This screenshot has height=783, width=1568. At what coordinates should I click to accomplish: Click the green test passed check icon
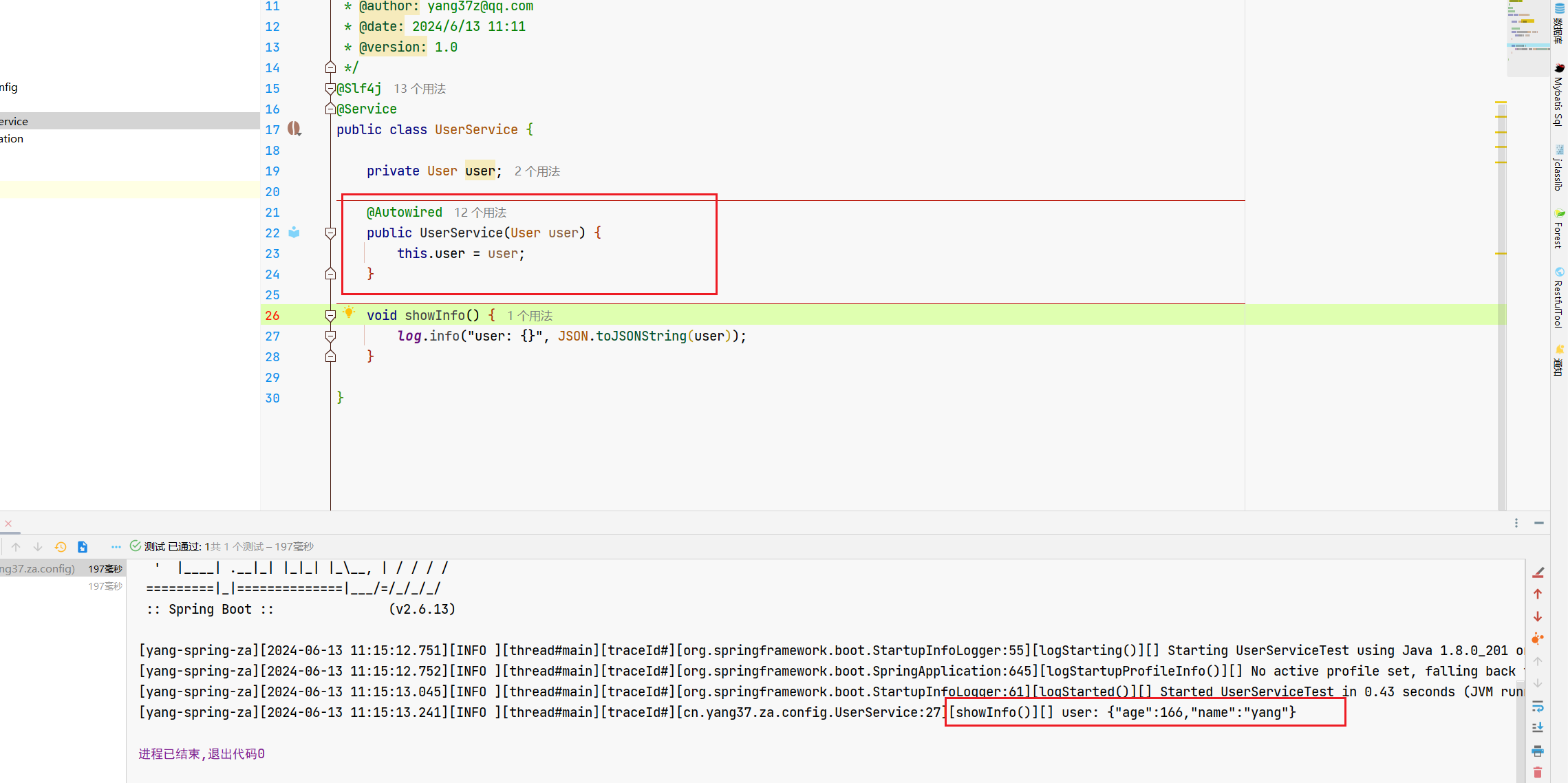point(136,546)
